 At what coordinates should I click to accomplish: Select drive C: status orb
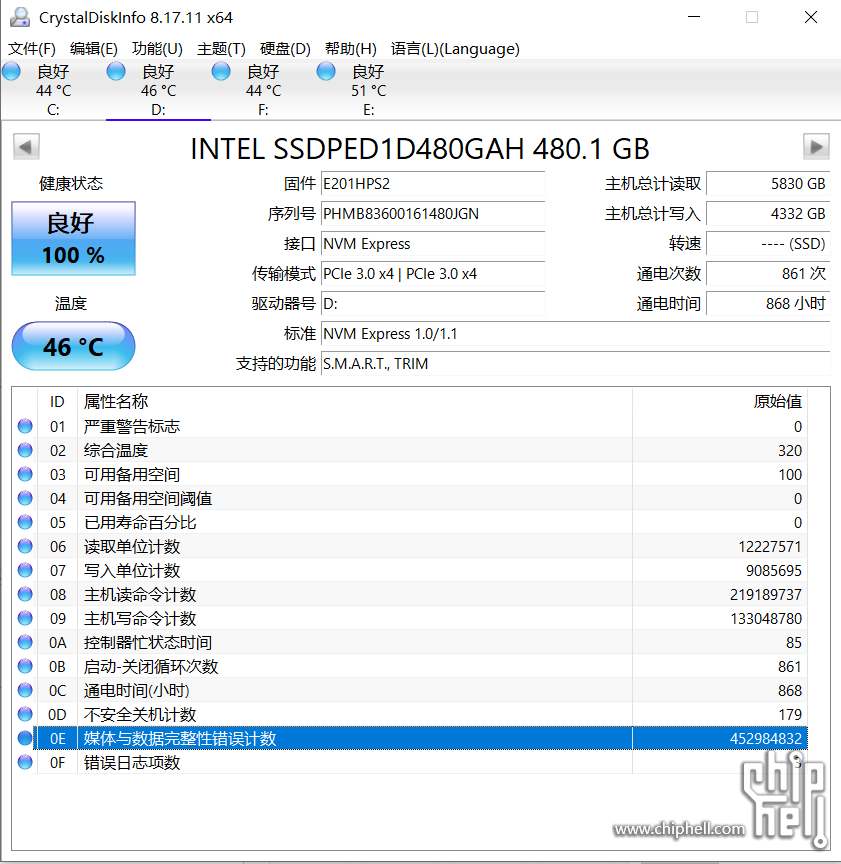pos(12,72)
